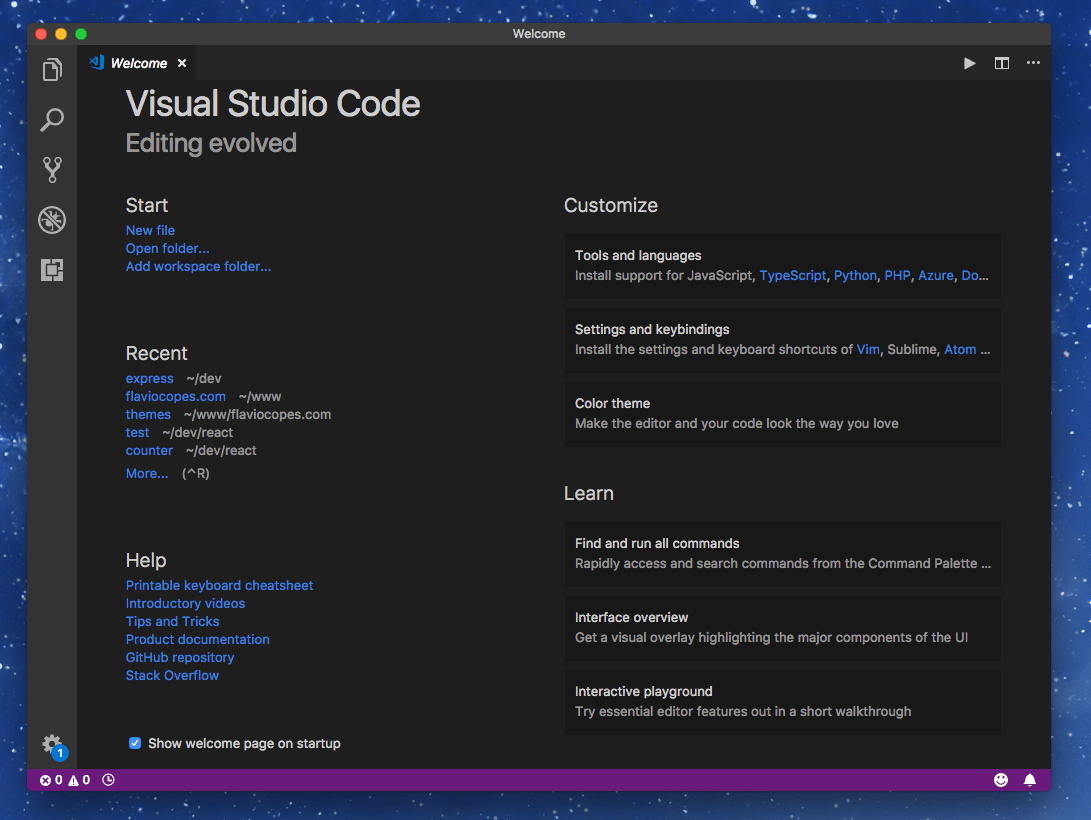The height and width of the screenshot is (820, 1091).
Task: Click the split editor icon
Action: click(1001, 63)
